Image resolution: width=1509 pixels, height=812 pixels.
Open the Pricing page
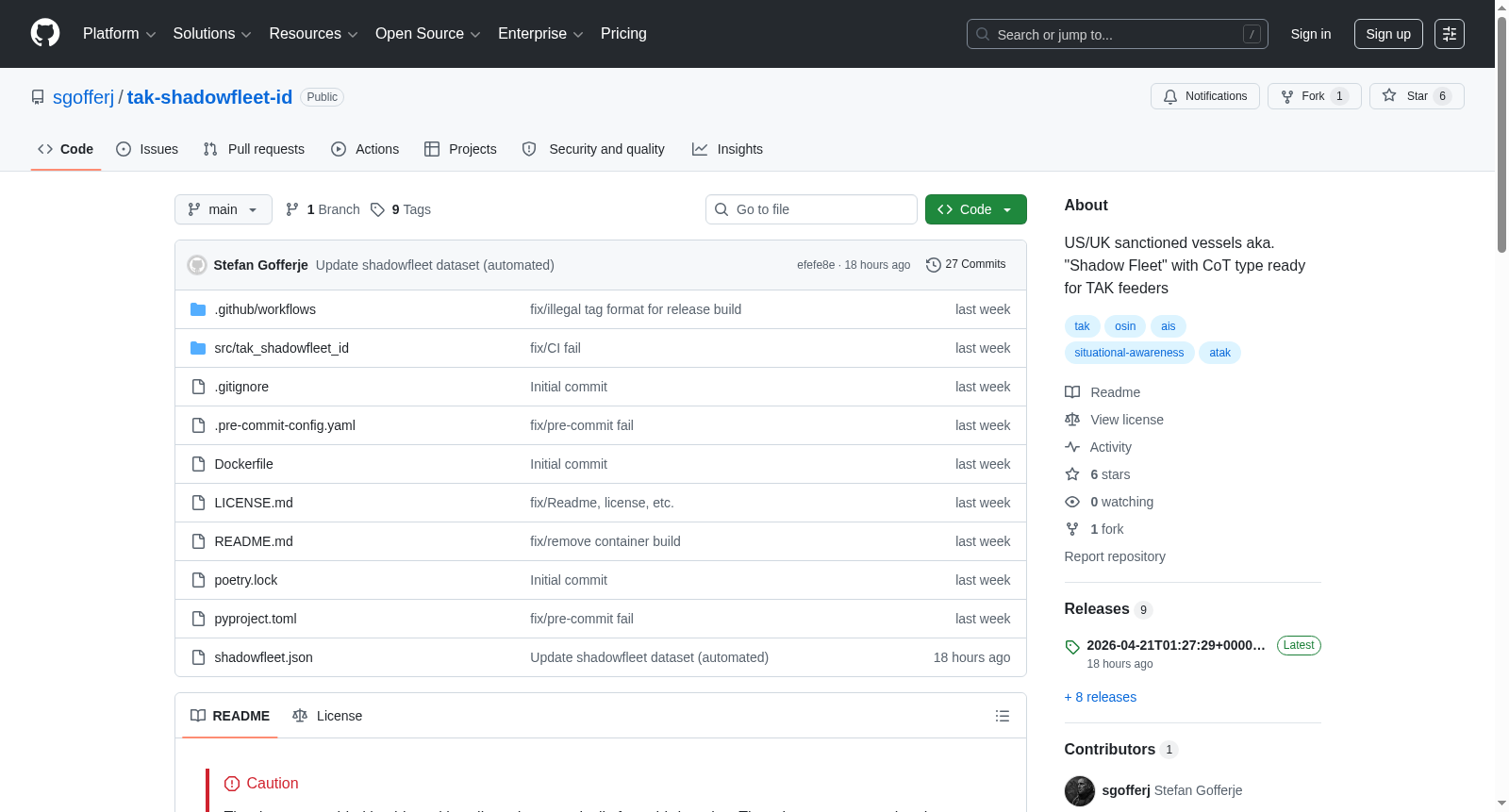pyautogui.click(x=623, y=34)
